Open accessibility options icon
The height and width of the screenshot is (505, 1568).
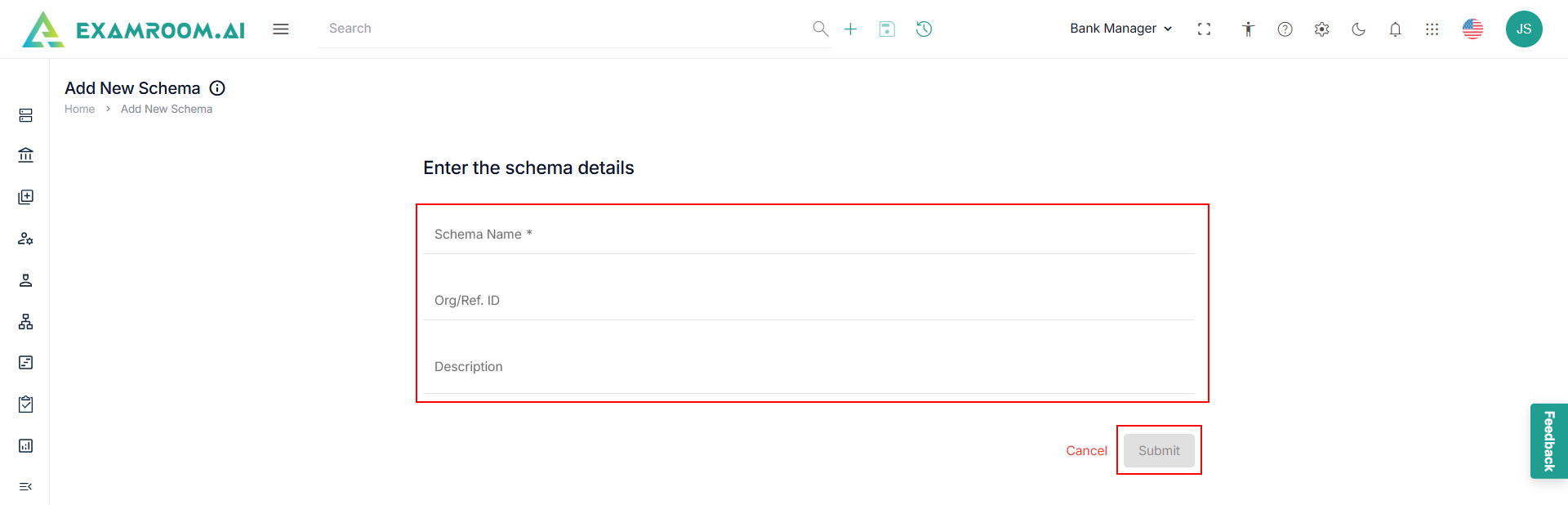(x=1248, y=29)
